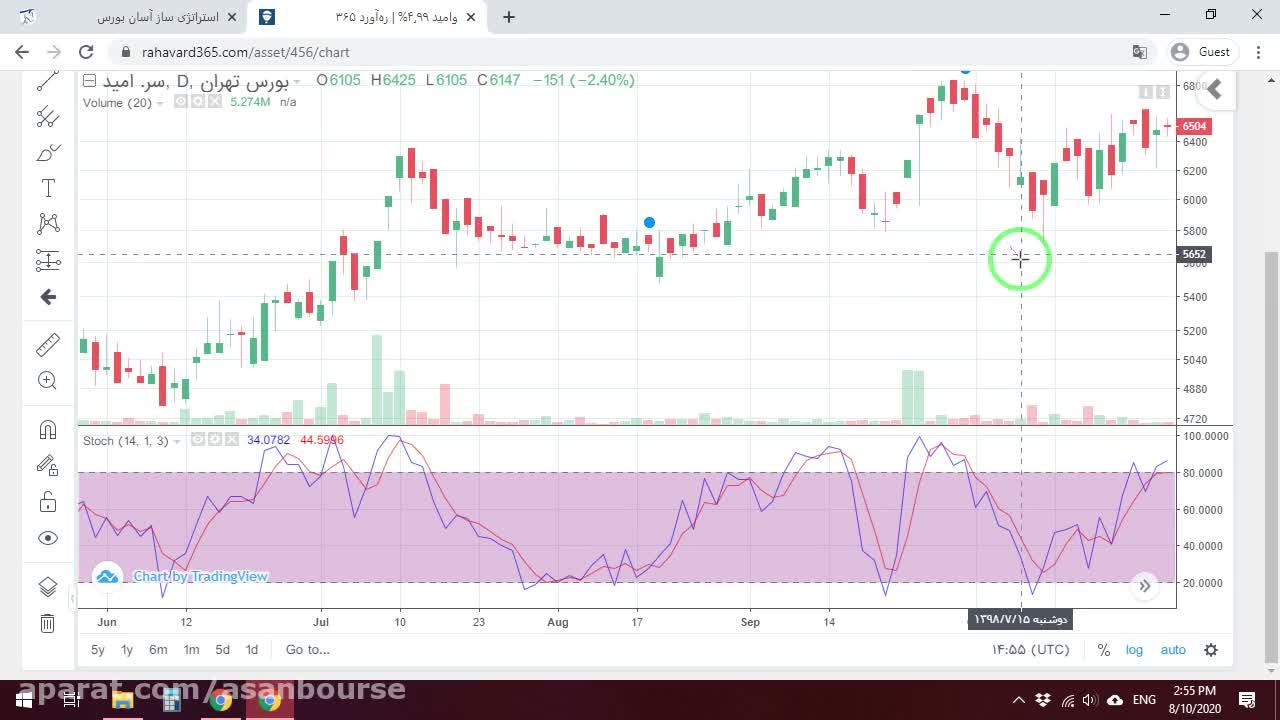Toggle log scale option
This screenshot has width=1280, height=720.
pyautogui.click(x=1134, y=650)
